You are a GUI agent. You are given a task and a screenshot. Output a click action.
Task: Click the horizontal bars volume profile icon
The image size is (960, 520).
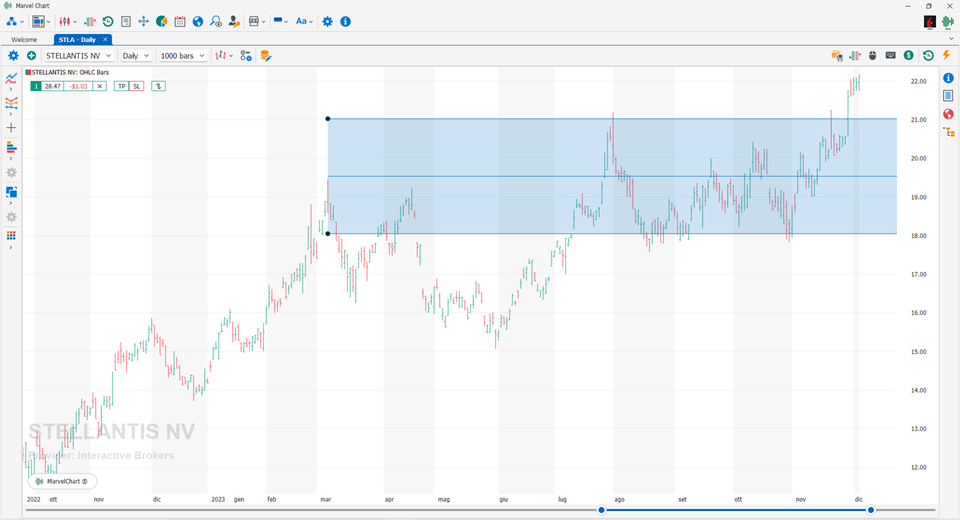point(11,148)
